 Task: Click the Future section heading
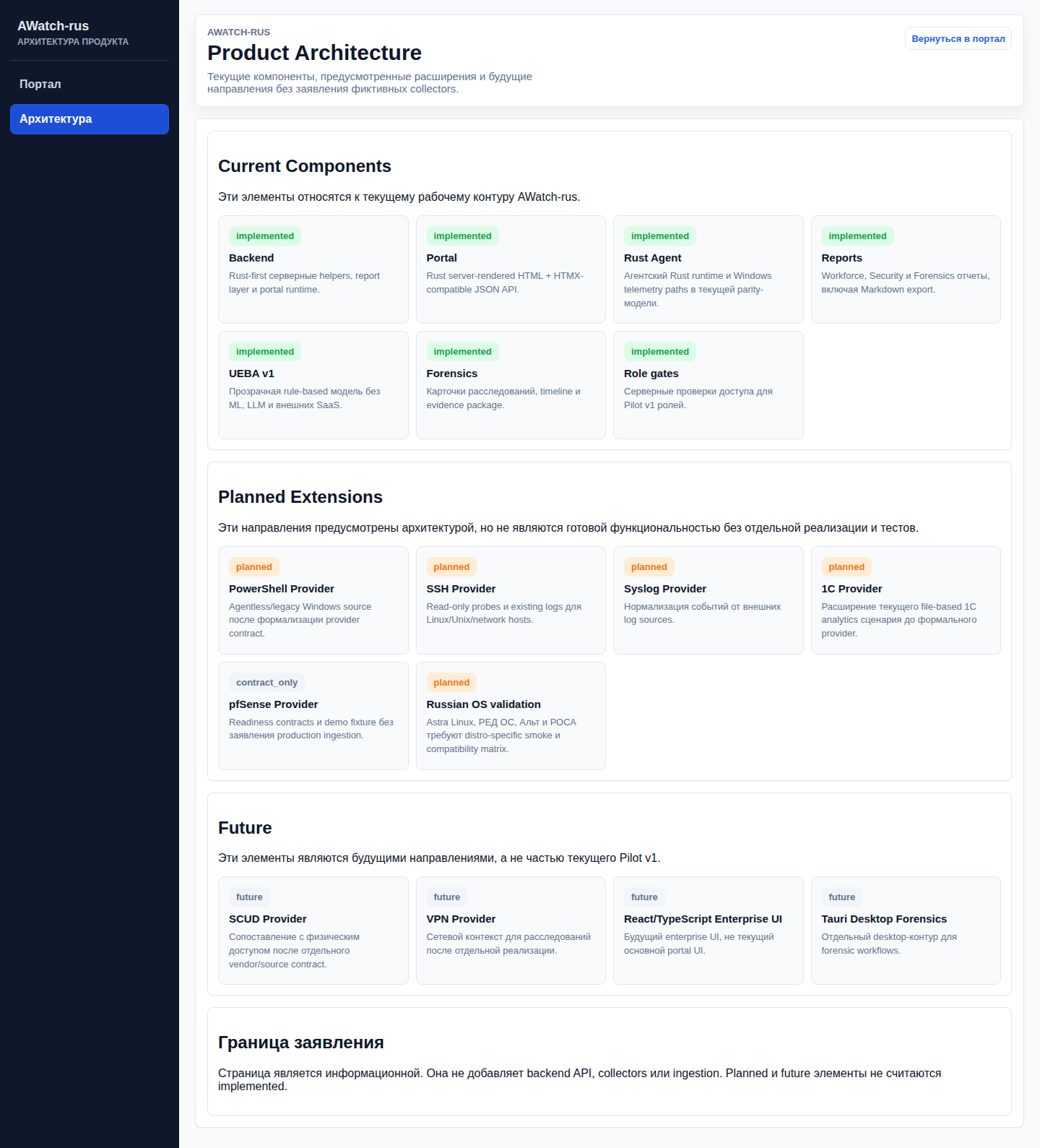pyautogui.click(x=245, y=828)
